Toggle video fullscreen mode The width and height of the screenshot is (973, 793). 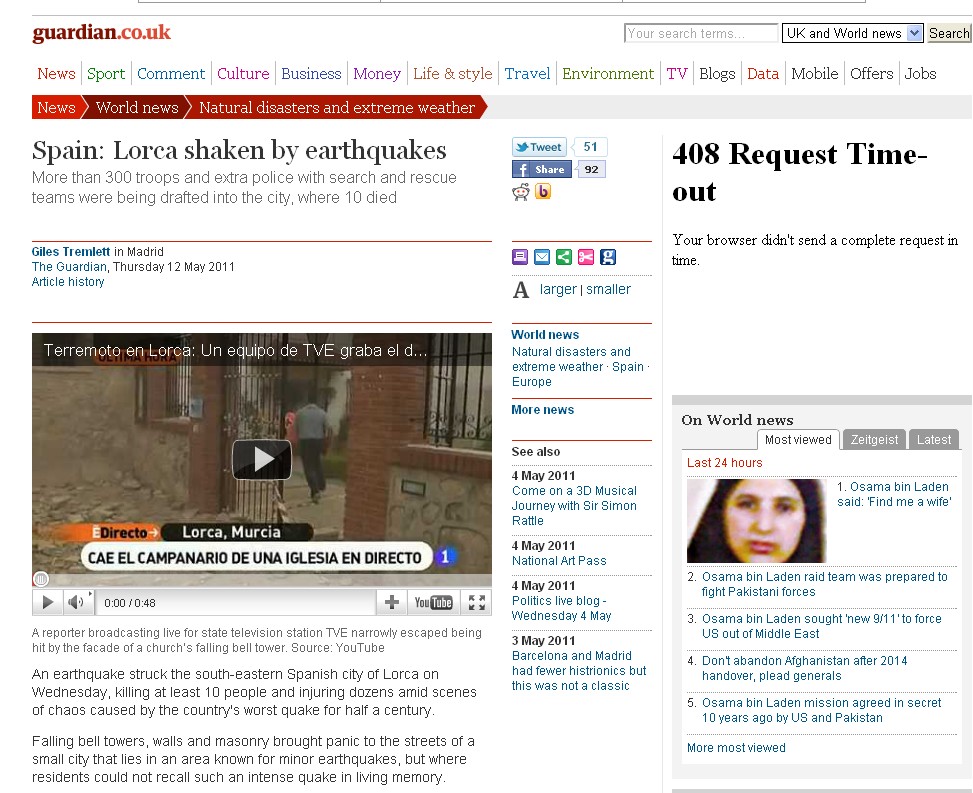477,602
